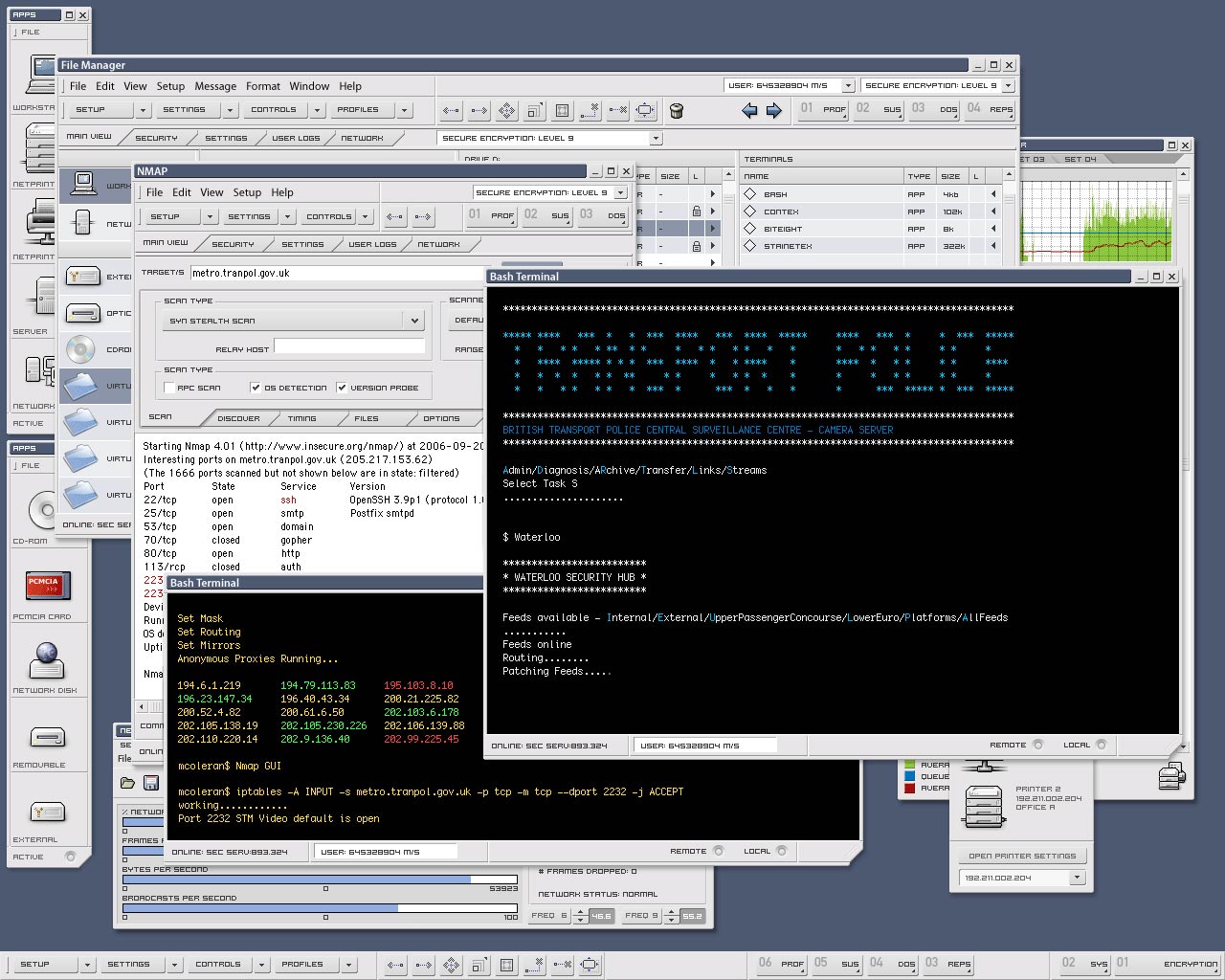The image size is (1225, 980).
Task: Click the FREQ 6 stepper arrows
Action: [x=580, y=916]
